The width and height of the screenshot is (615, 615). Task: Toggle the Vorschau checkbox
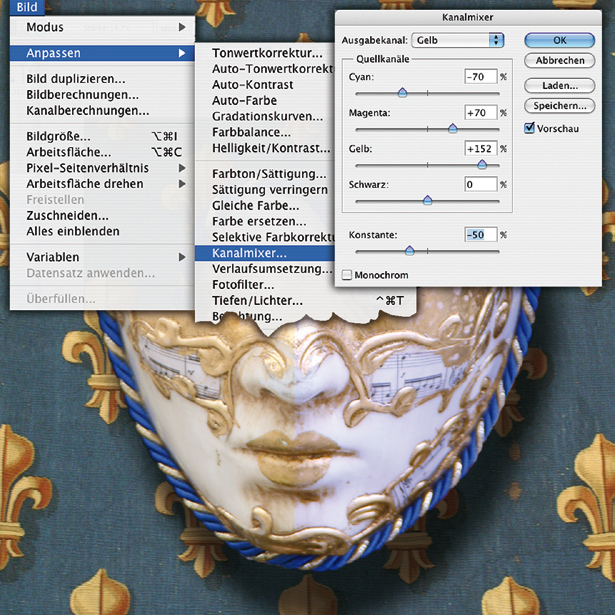click(529, 128)
